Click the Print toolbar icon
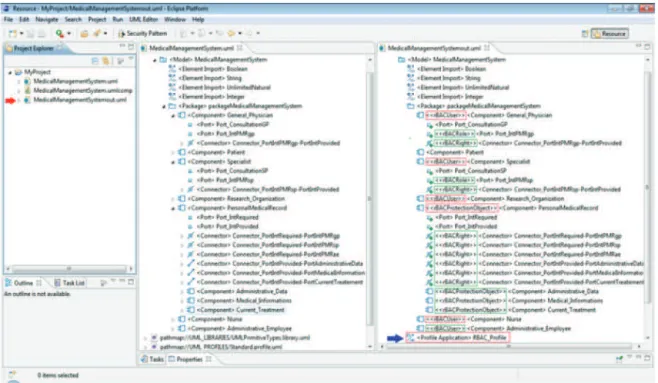This screenshot has height=383, width=658. (42, 33)
